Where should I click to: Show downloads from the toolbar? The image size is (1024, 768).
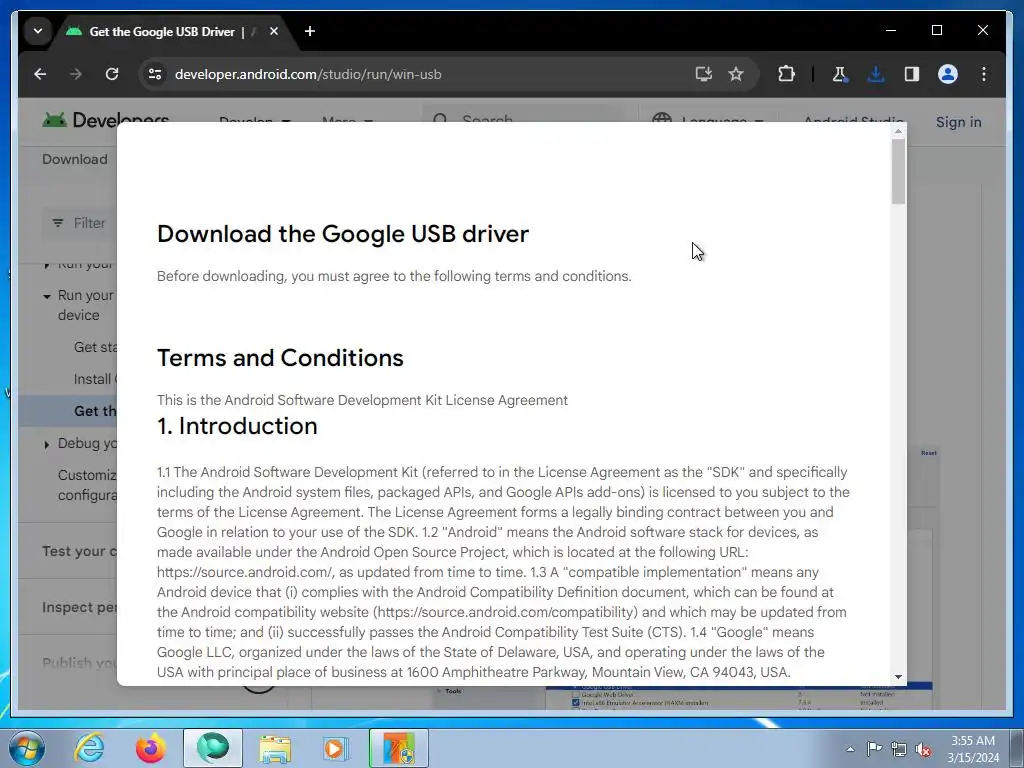coord(876,74)
